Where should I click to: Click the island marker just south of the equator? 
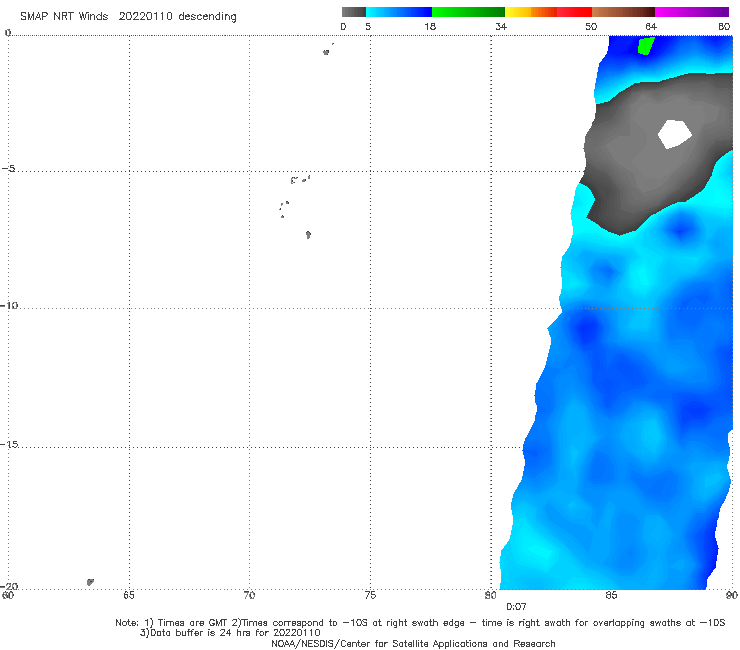(x=326, y=52)
